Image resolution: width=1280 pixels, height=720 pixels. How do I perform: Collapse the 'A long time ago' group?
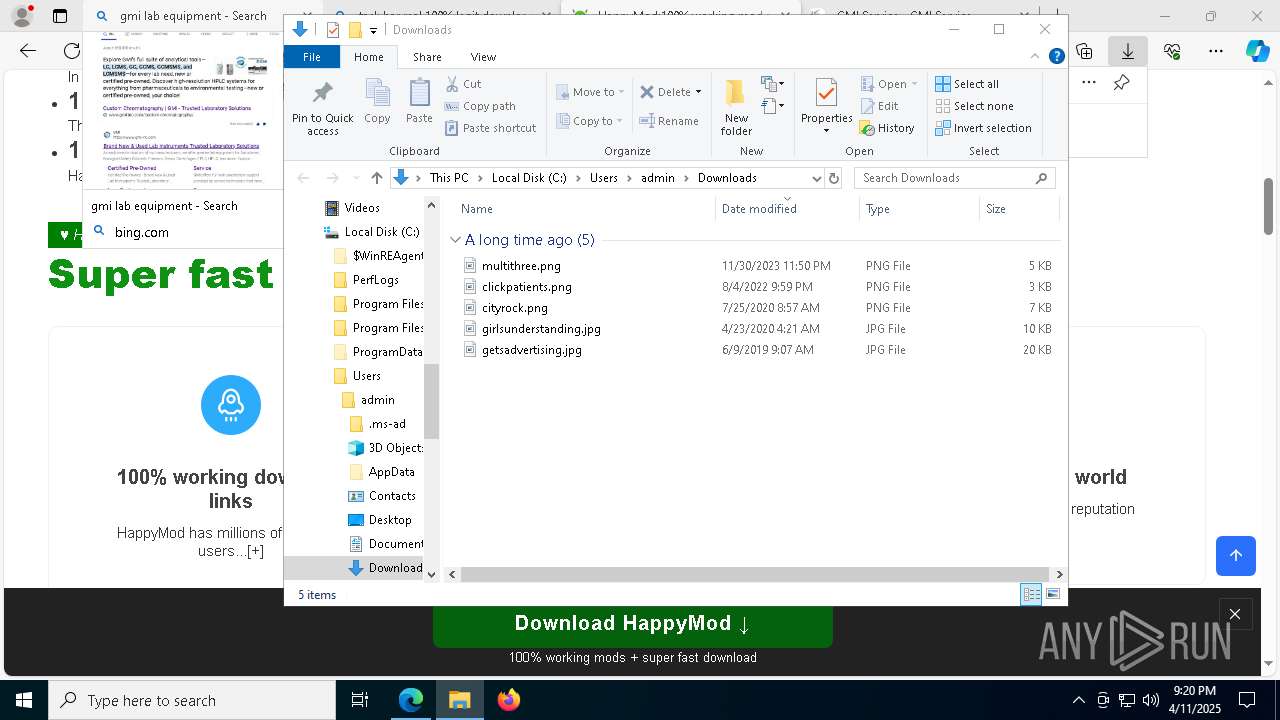click(455, 240)
